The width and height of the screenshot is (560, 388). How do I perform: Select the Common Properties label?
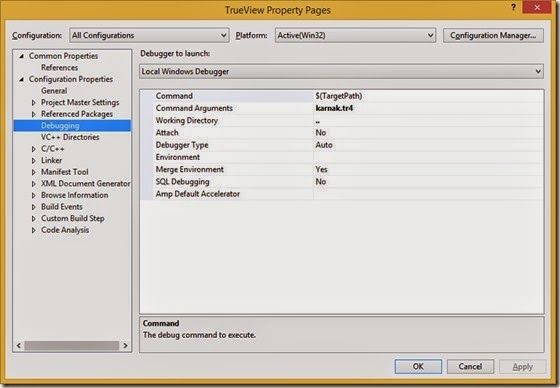[63, 56]
